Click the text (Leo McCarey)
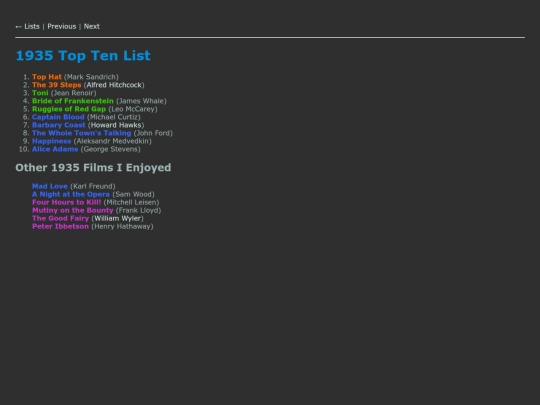The width and height of the screenshot is (540, 405). click(133, 109)
